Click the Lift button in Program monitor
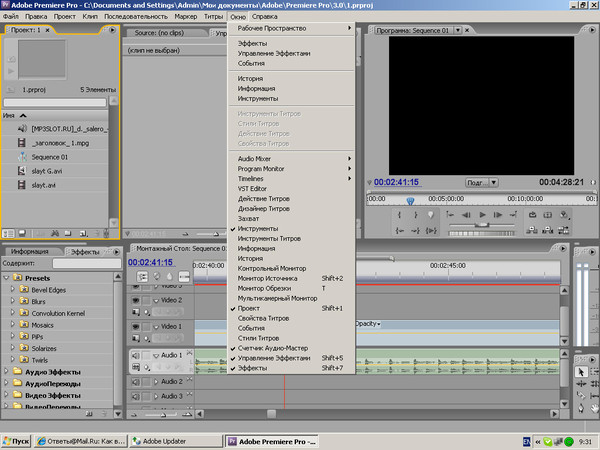Screen dimensions: 600x450 [532, 230]
